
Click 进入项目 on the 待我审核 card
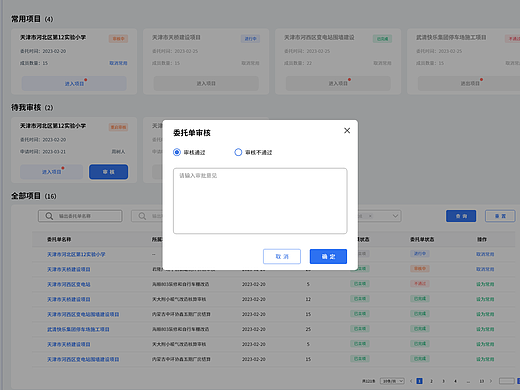click(51, 172)
